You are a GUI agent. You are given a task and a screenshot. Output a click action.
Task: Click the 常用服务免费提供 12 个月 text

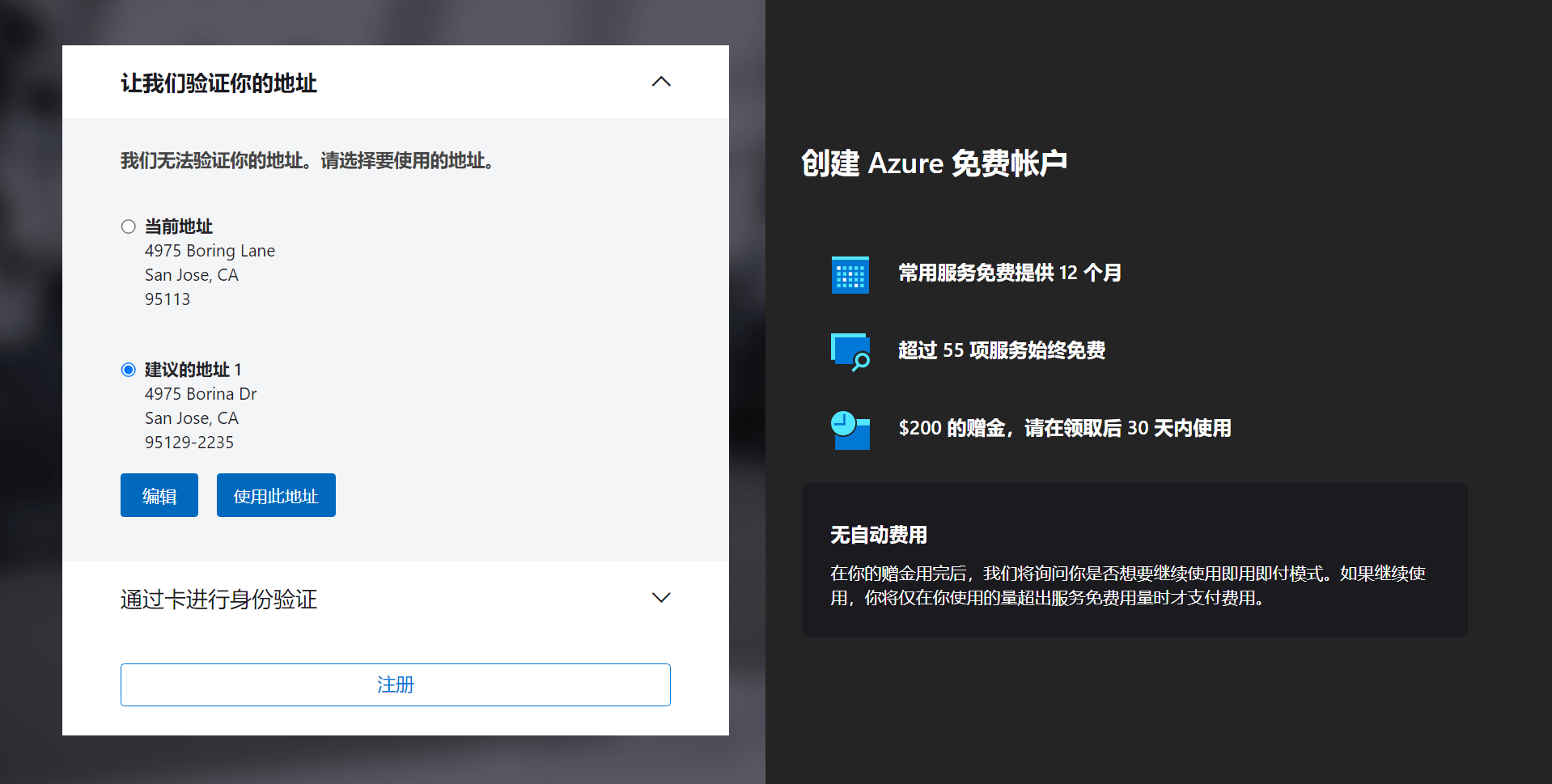pos(1010,273)
